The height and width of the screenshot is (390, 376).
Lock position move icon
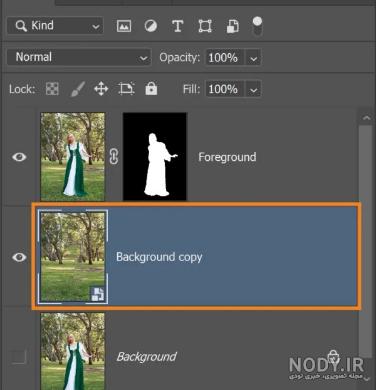coord(101,89)
